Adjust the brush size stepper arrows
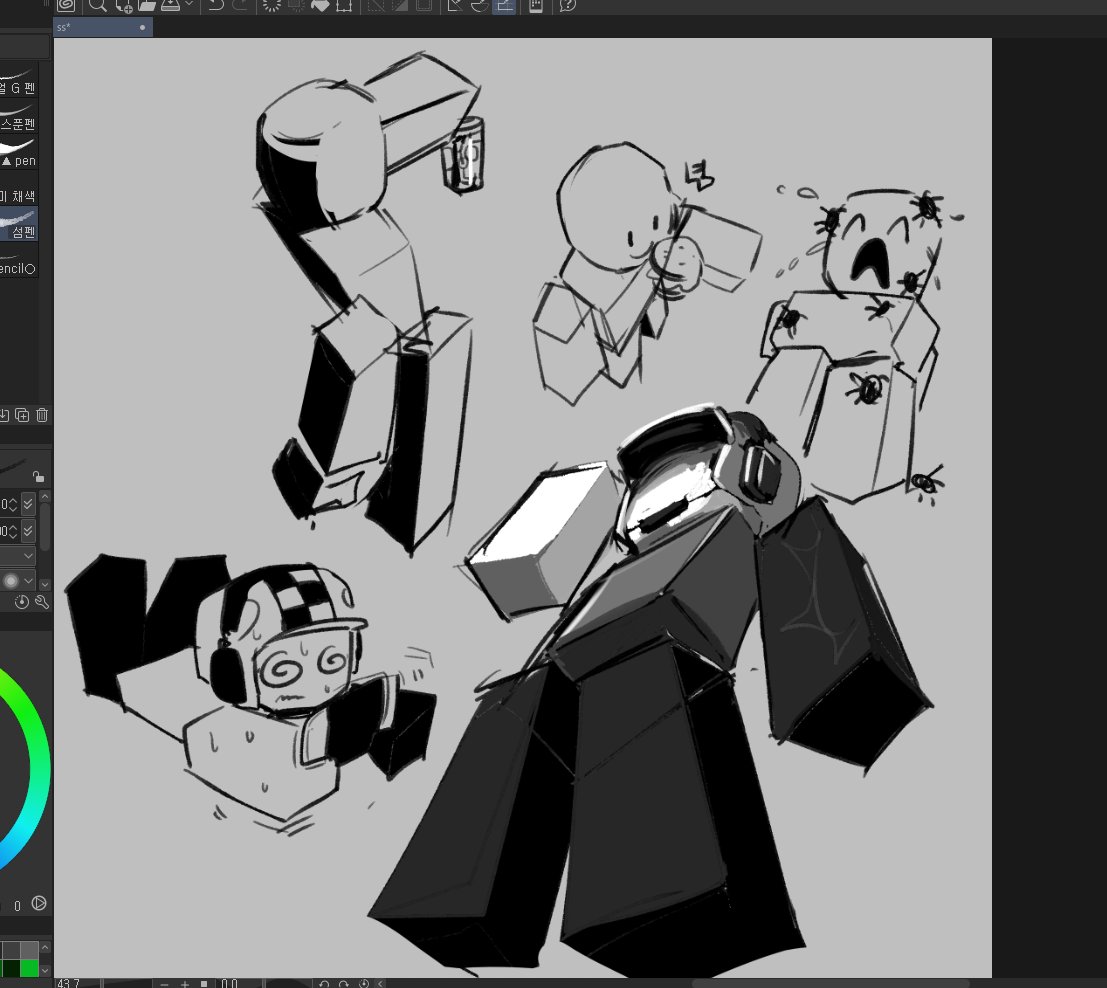 [13, 504]
